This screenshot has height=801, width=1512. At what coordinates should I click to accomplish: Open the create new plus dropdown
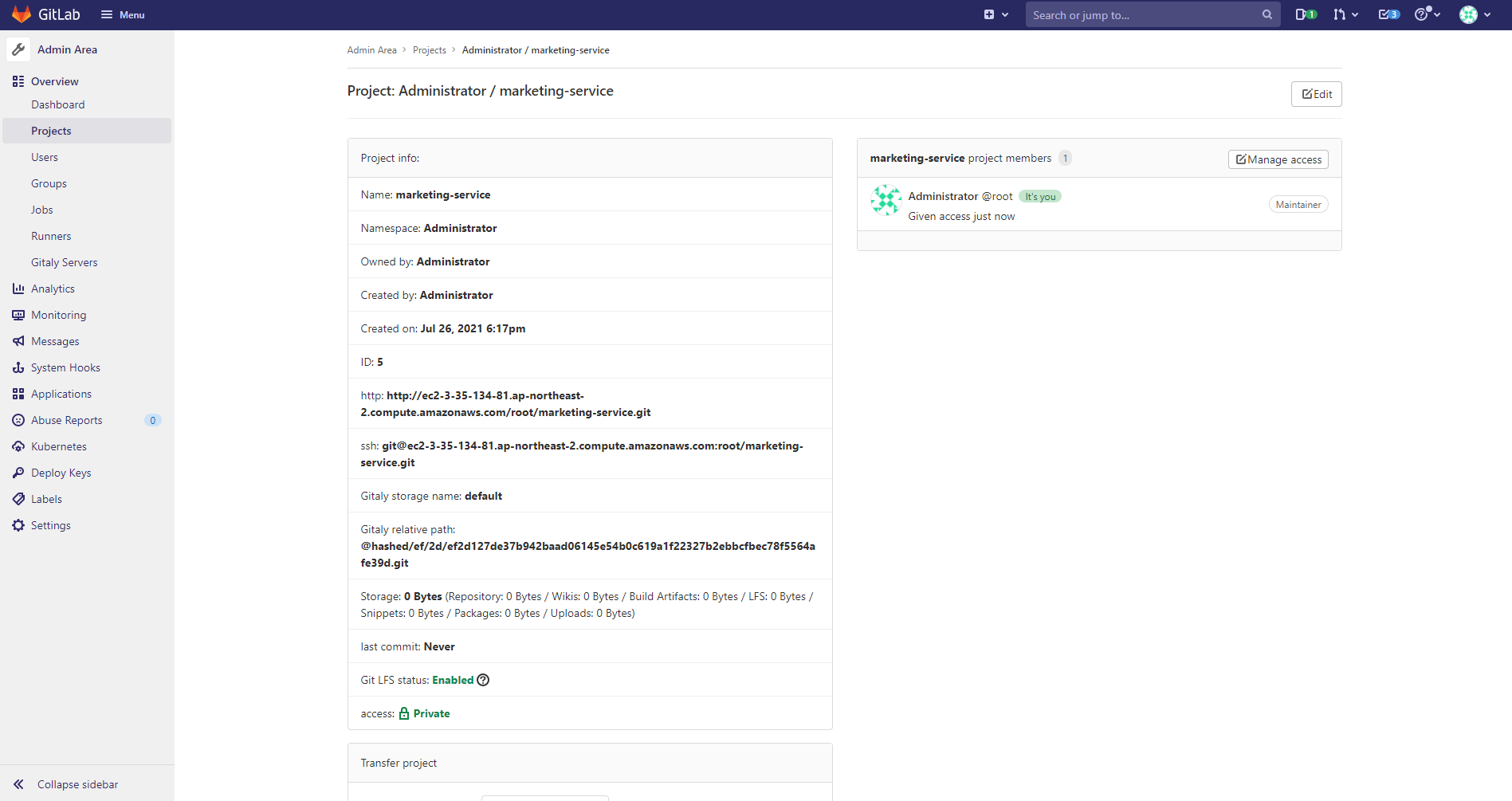pyautogui.click(x=996, y=14)
